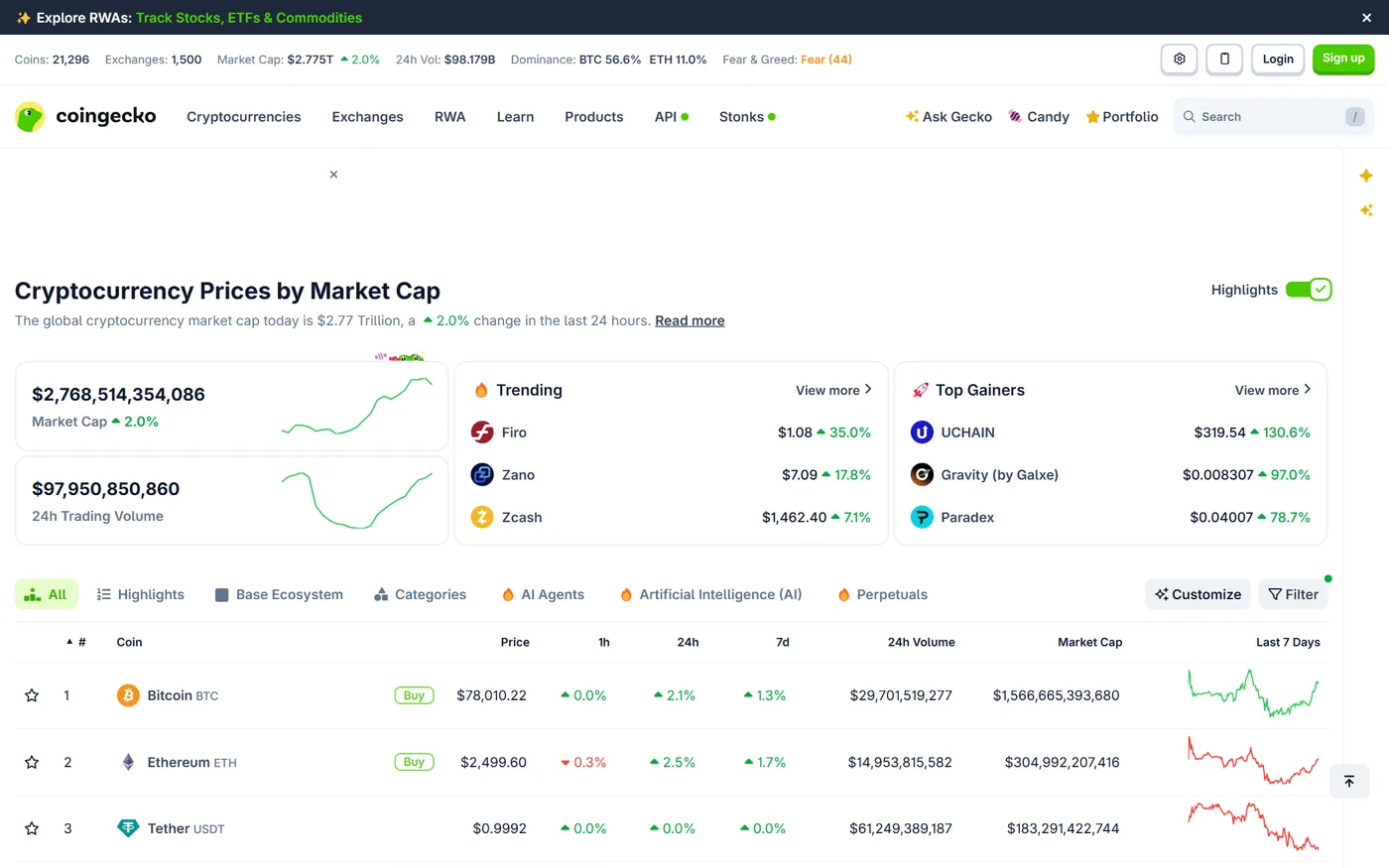Click the BTC 56.6% dominance stat
Screen dimensions: 1389x868
pos(610,60)
